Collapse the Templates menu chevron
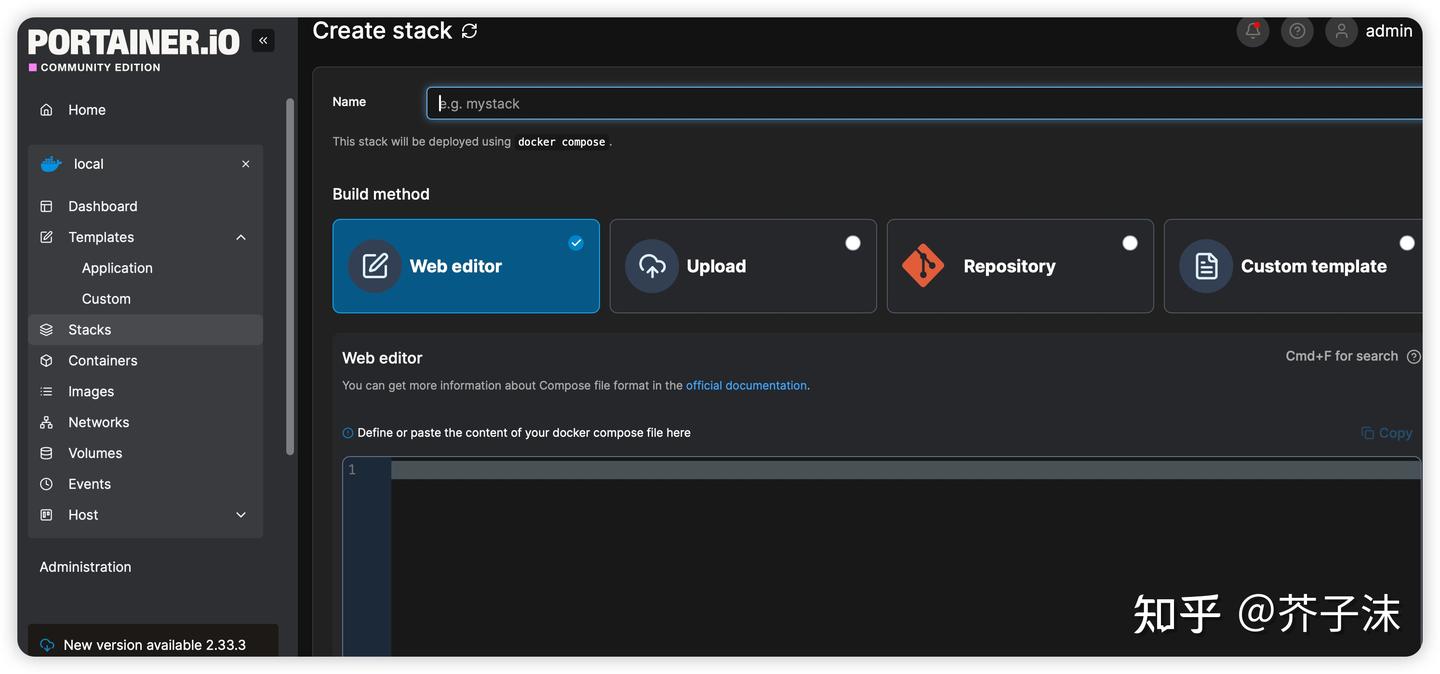This screenshot has width=1440, height=674. (241, 237)
